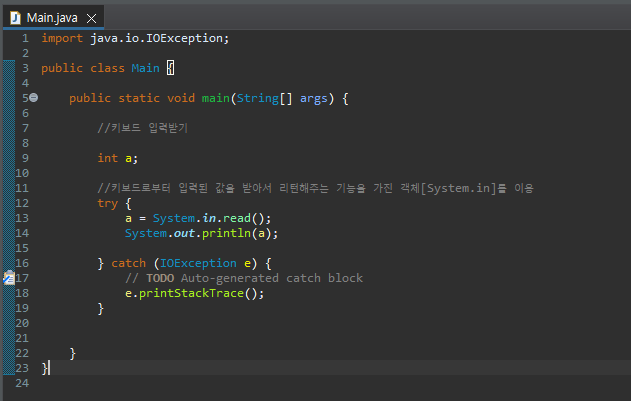Click the long Korean comment on line 11
The width and height of the screenshot is (631, 401).
315,188
